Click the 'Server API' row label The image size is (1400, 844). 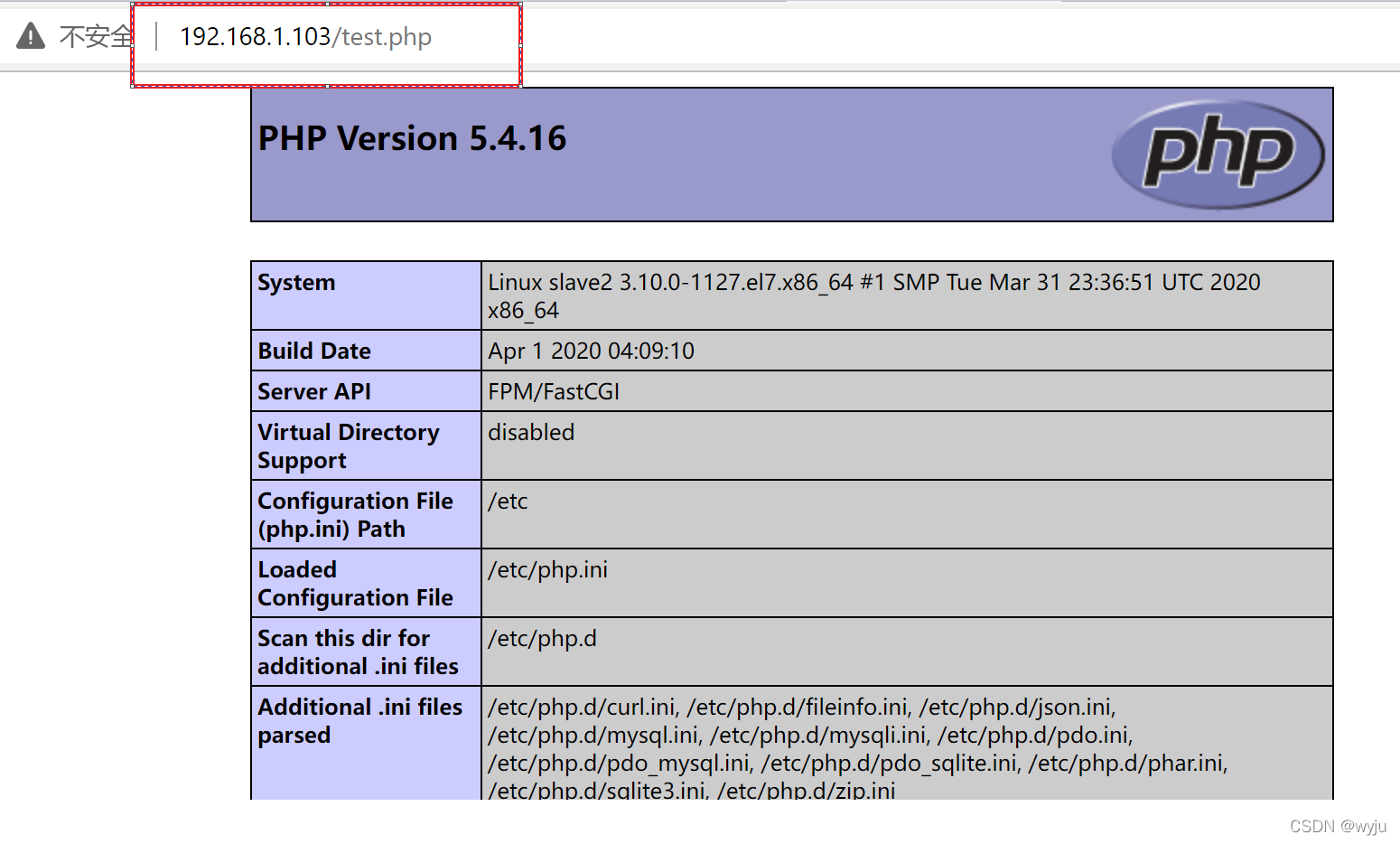(x=314, y=391)
